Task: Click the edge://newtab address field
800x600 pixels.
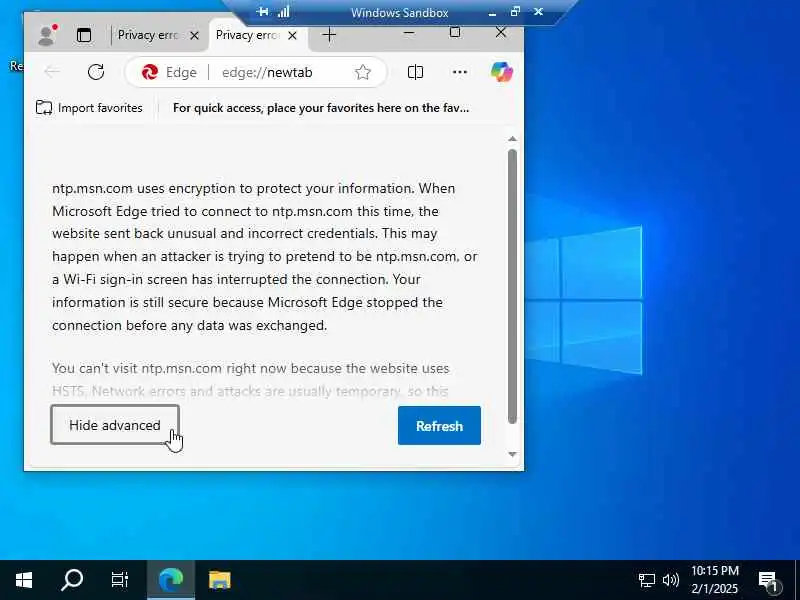Action: click(267, 72)
